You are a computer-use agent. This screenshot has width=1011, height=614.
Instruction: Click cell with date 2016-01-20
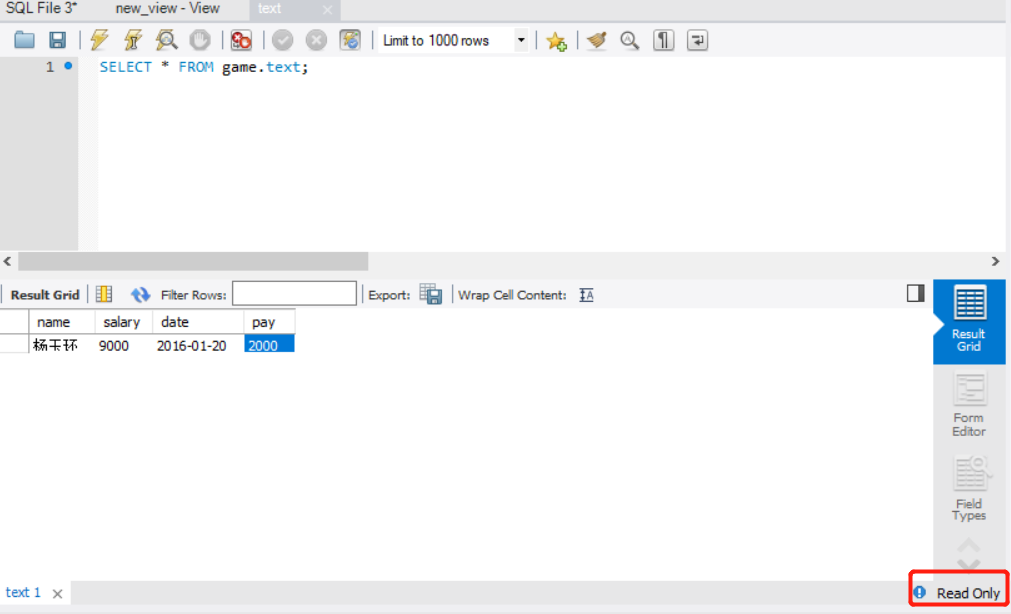(x=198, y=344)
